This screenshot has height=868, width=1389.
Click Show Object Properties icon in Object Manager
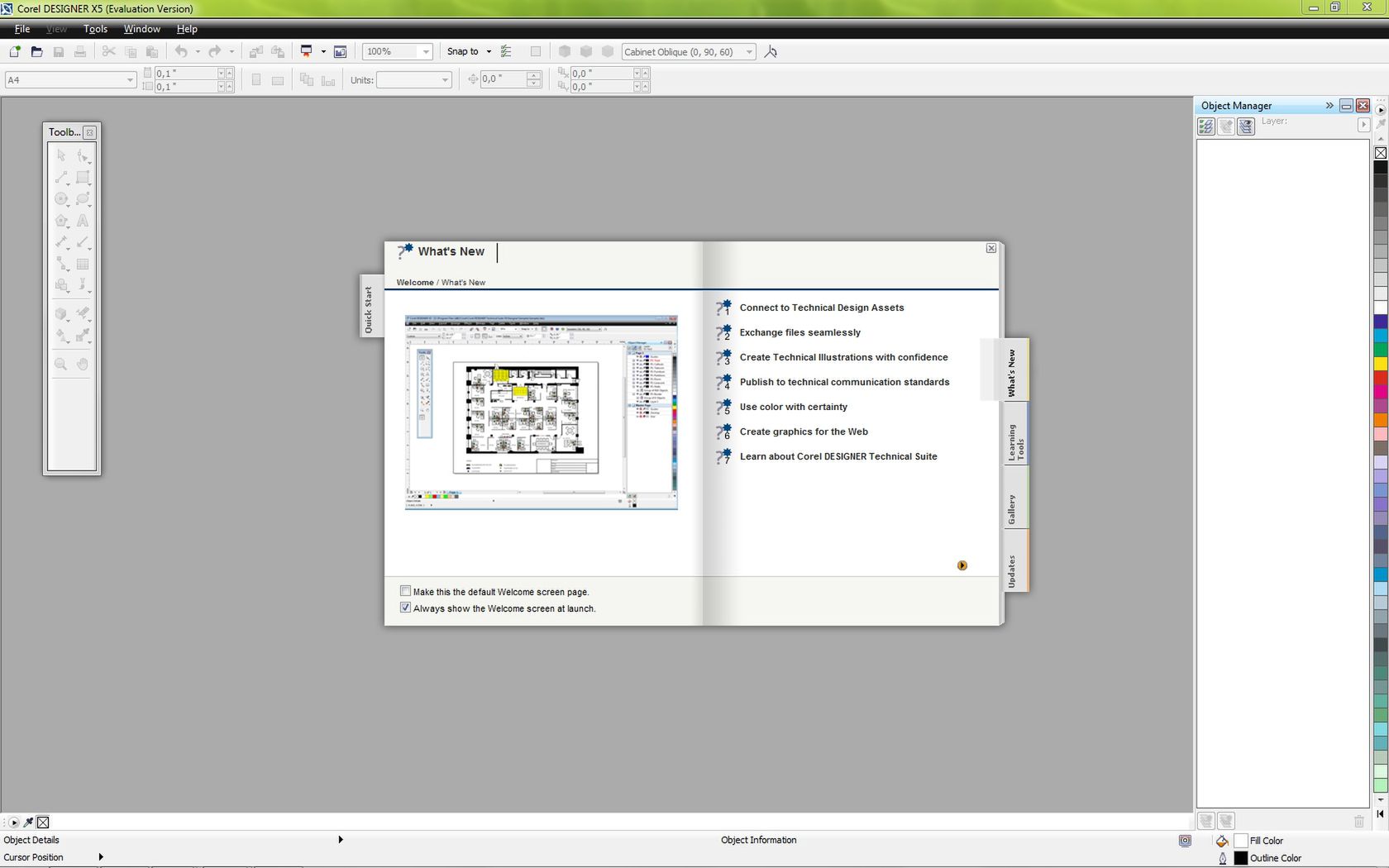click(1206, 126)
